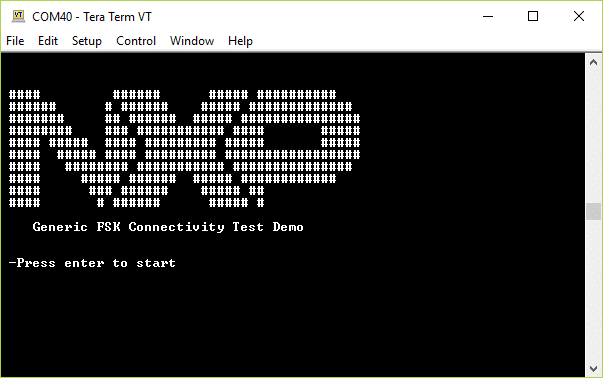This screenshot has height=378, width=603.
Task: Click the NXP ASCII art logo
Action: tap(185, 149)
